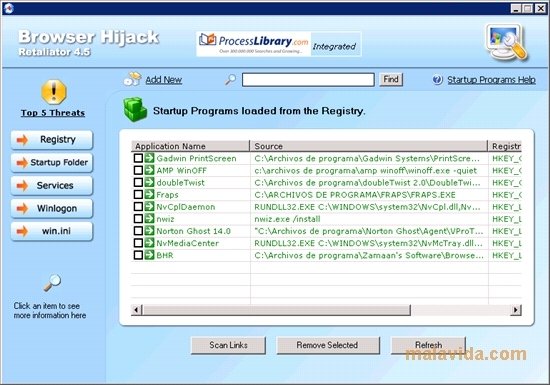Select the NvMediaCenter name
550x385 pixels.
coord(188,243)
